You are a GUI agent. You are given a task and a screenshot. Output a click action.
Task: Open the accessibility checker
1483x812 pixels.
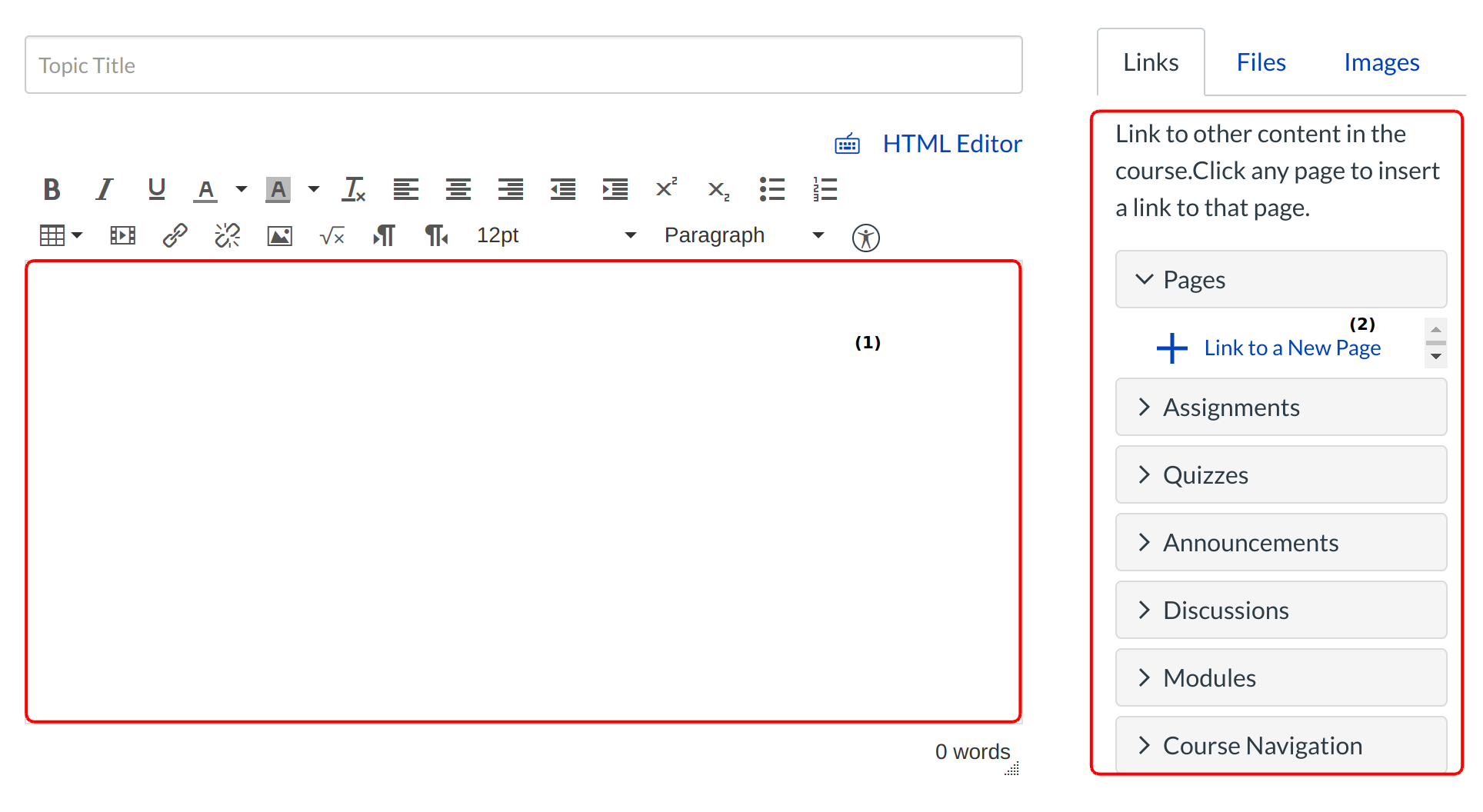(x=865, y=238)
